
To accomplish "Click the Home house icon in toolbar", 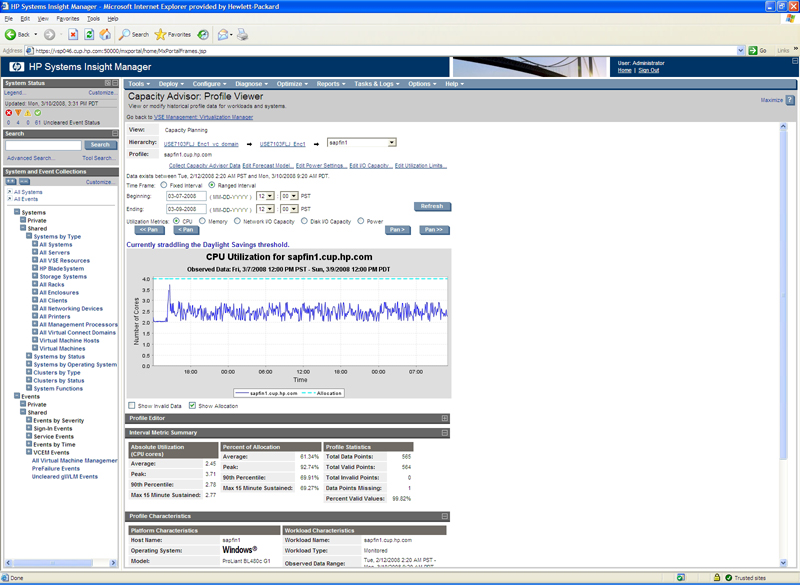I will point(105,35).
